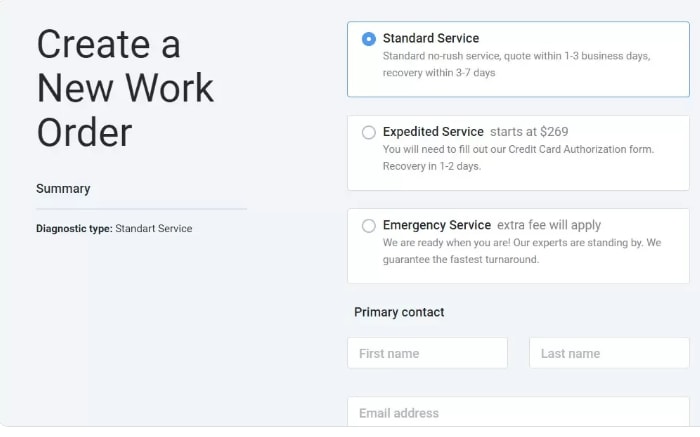Click the divider line under Summary
The image size is (700, 437).
pyautogui.click(x=141, y=209)
